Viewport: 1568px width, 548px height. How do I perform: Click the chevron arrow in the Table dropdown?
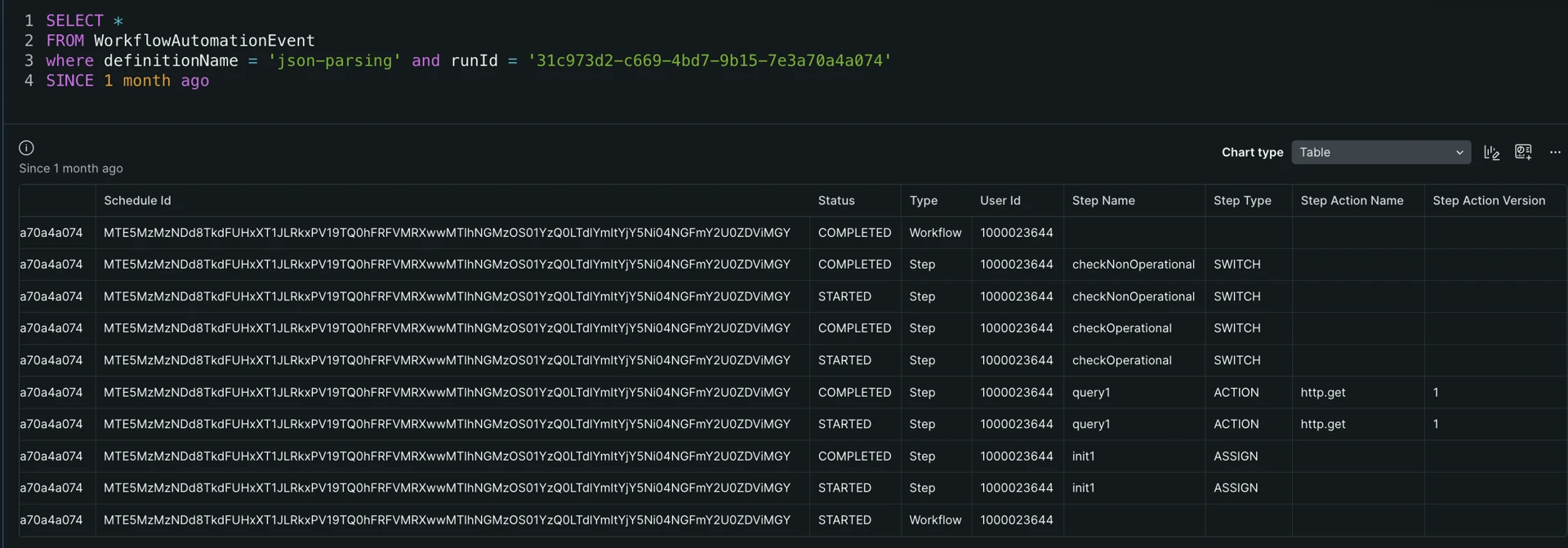pyautogui.click(x=1459, y=153)
